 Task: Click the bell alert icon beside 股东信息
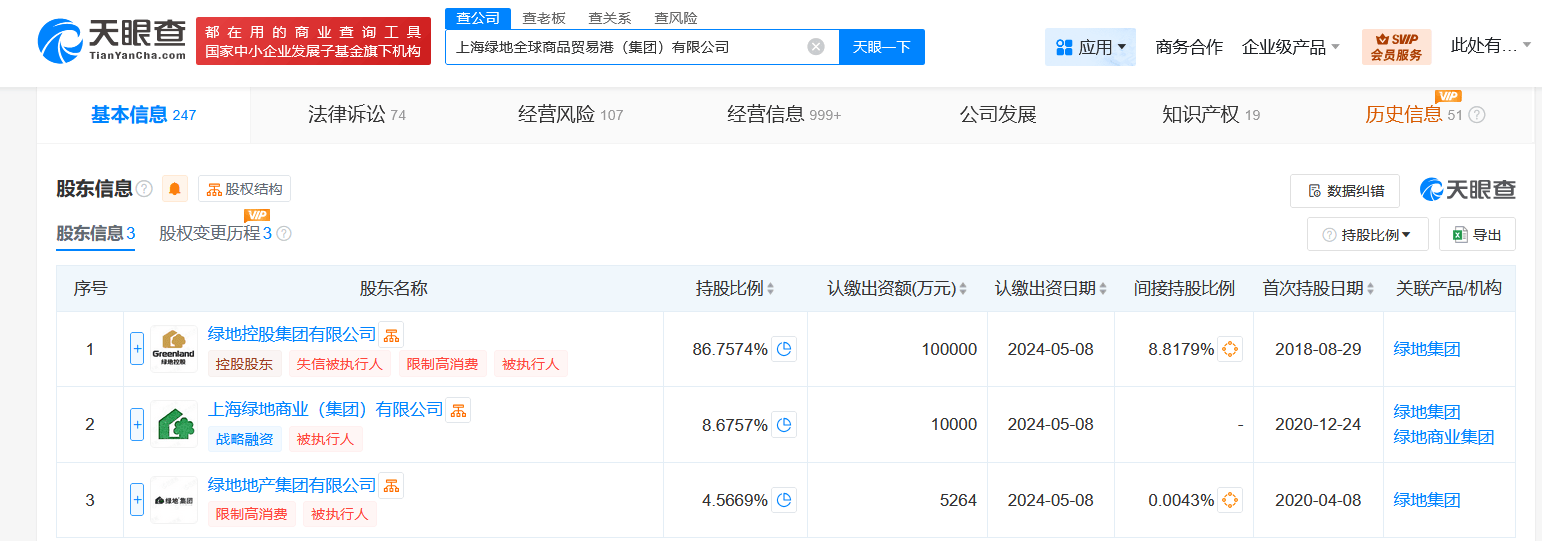tap(175, 189)
